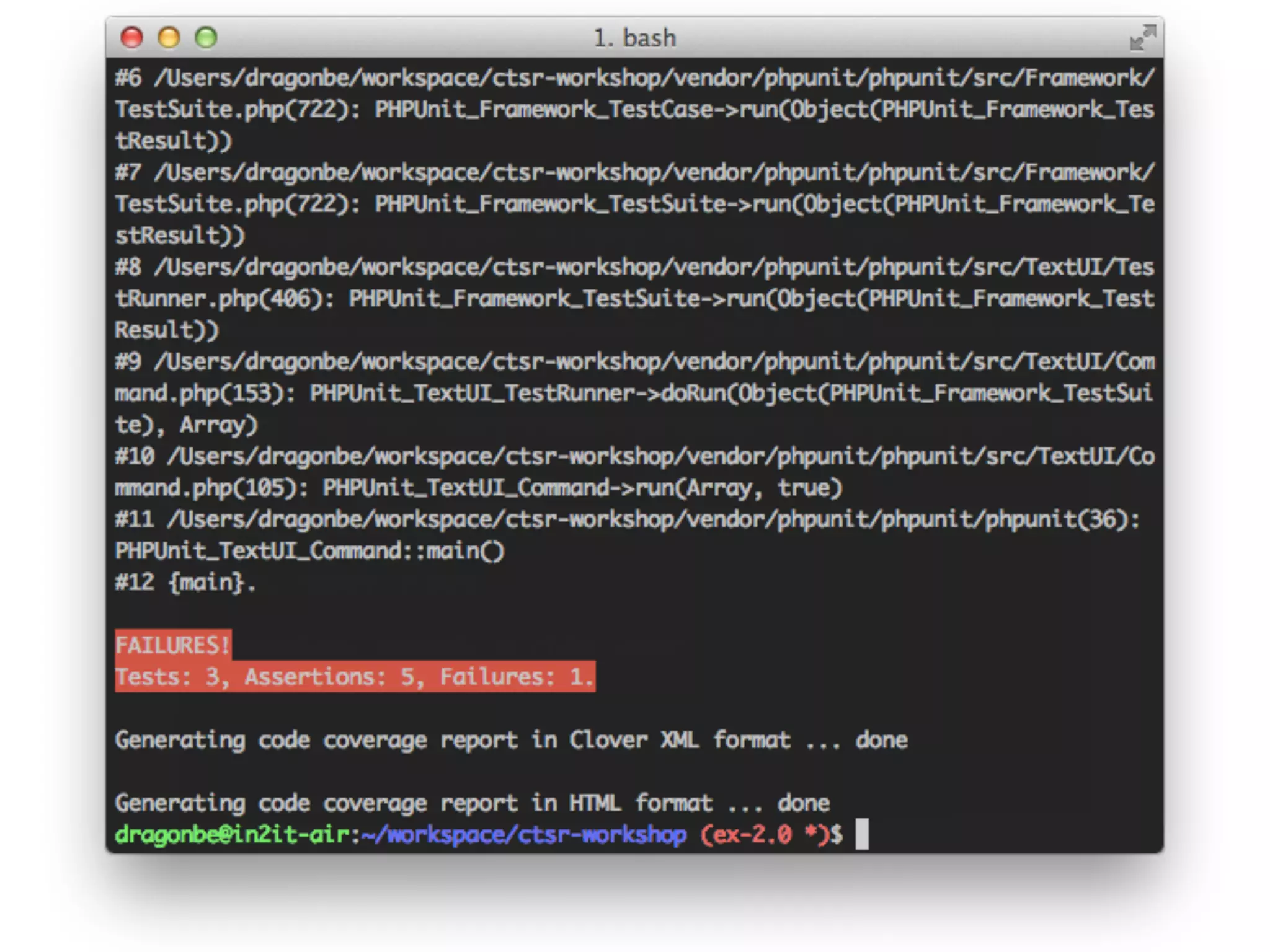This screenshot has height=952, width=1270.
Task: Click the red '(ex-2.0 *)' git branch indicator
Action: [765, 835]
